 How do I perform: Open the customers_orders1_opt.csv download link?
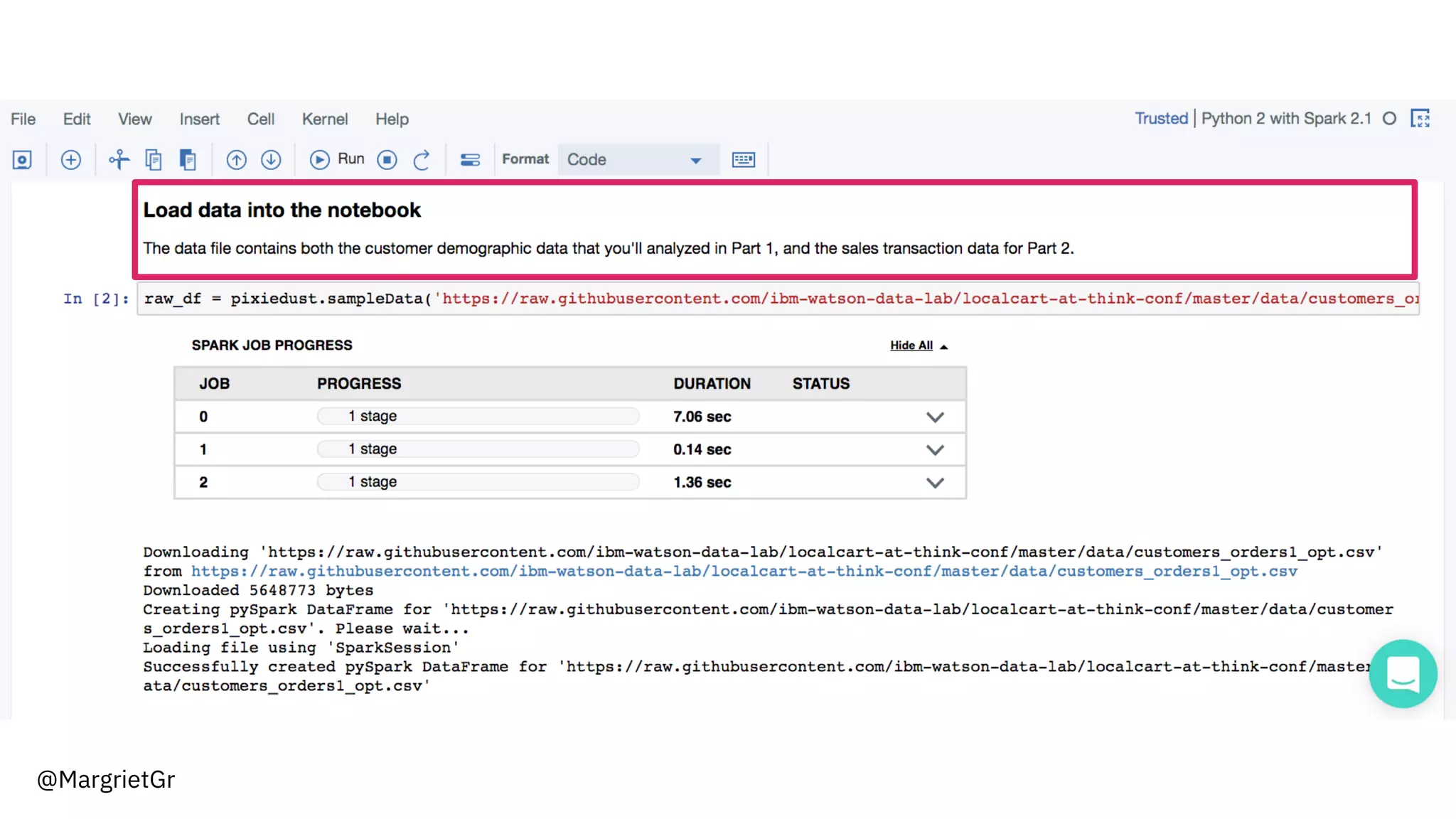744,572
